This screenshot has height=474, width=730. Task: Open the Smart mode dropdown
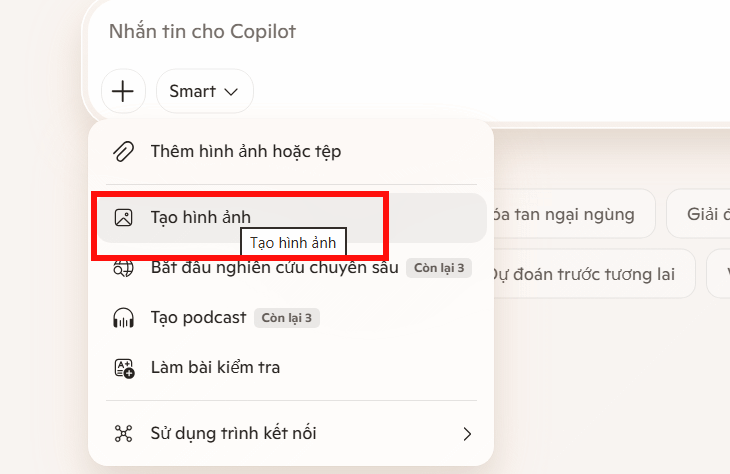pyautogui.click(x=204, y=92)
